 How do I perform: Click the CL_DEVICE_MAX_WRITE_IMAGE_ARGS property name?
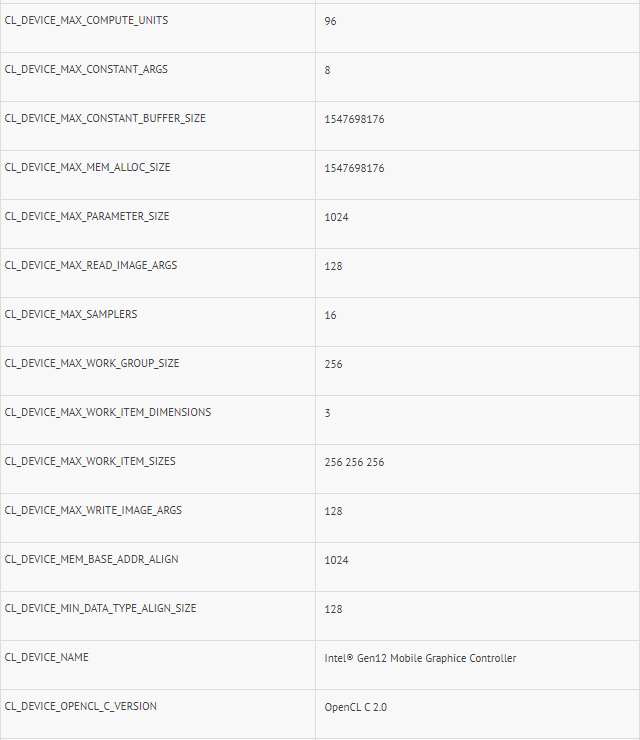click(x=93, y=510)
